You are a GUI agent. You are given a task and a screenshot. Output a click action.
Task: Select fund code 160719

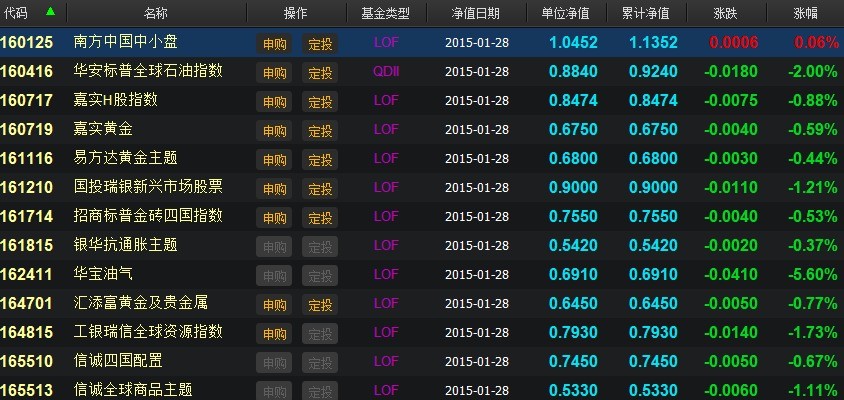(x=27, y=130)
